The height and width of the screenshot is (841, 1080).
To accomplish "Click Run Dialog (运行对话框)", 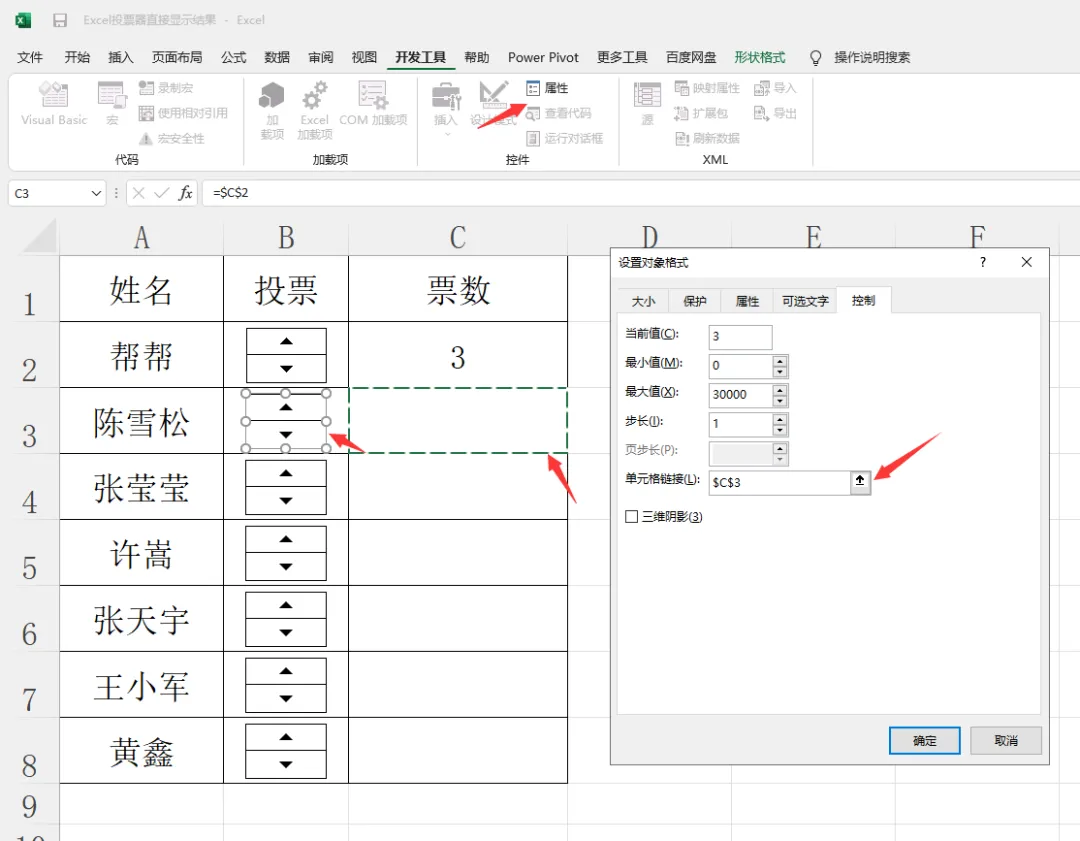I will click(565, 138).
